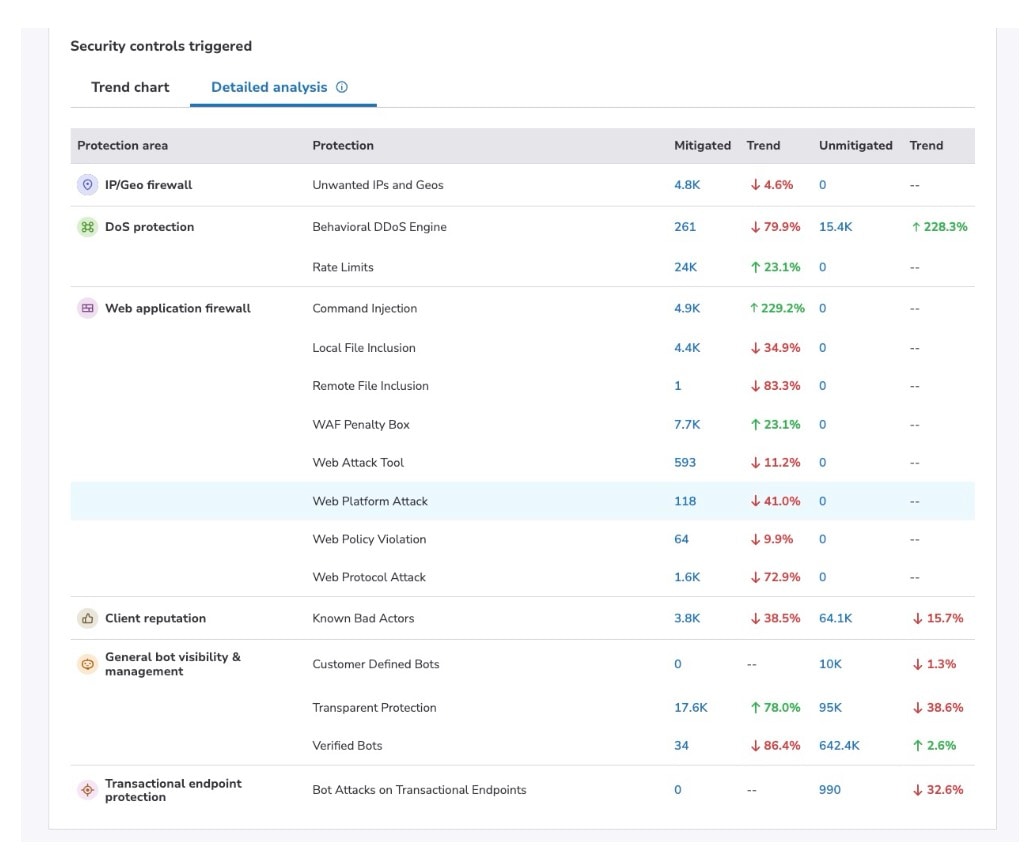Click the Client reputation thumbs-up icon
Screen dimensions: 1034x854
(x=87, y=619)
